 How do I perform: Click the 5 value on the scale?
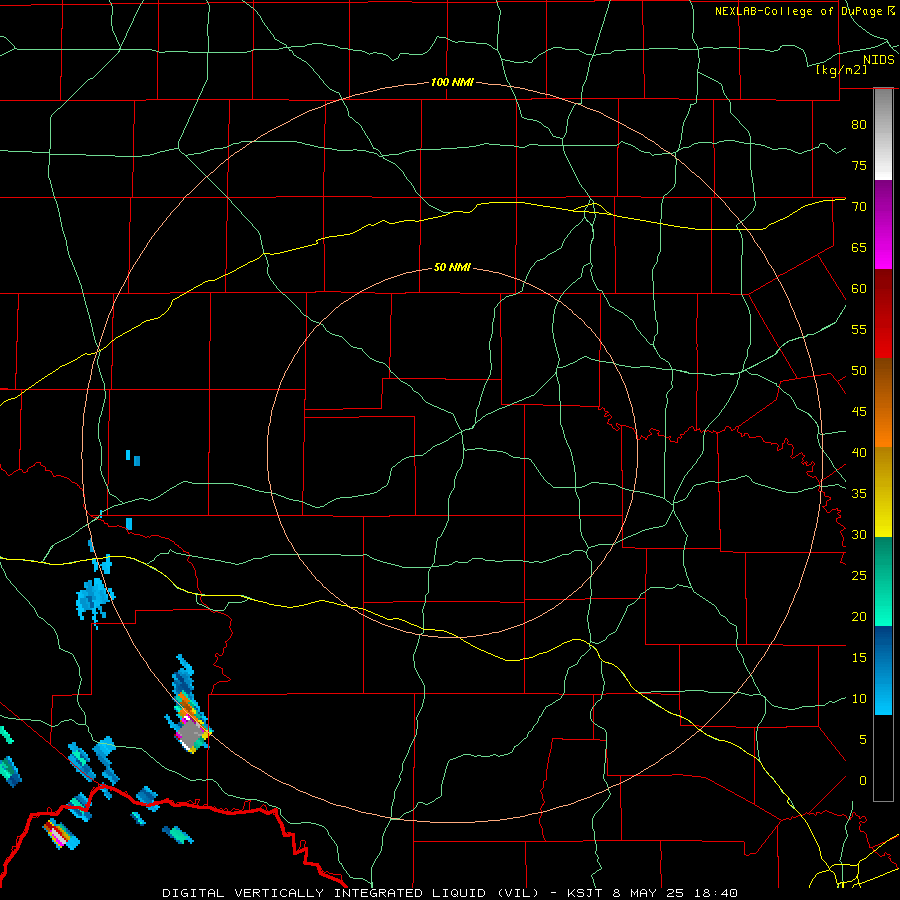pos(862,739)
